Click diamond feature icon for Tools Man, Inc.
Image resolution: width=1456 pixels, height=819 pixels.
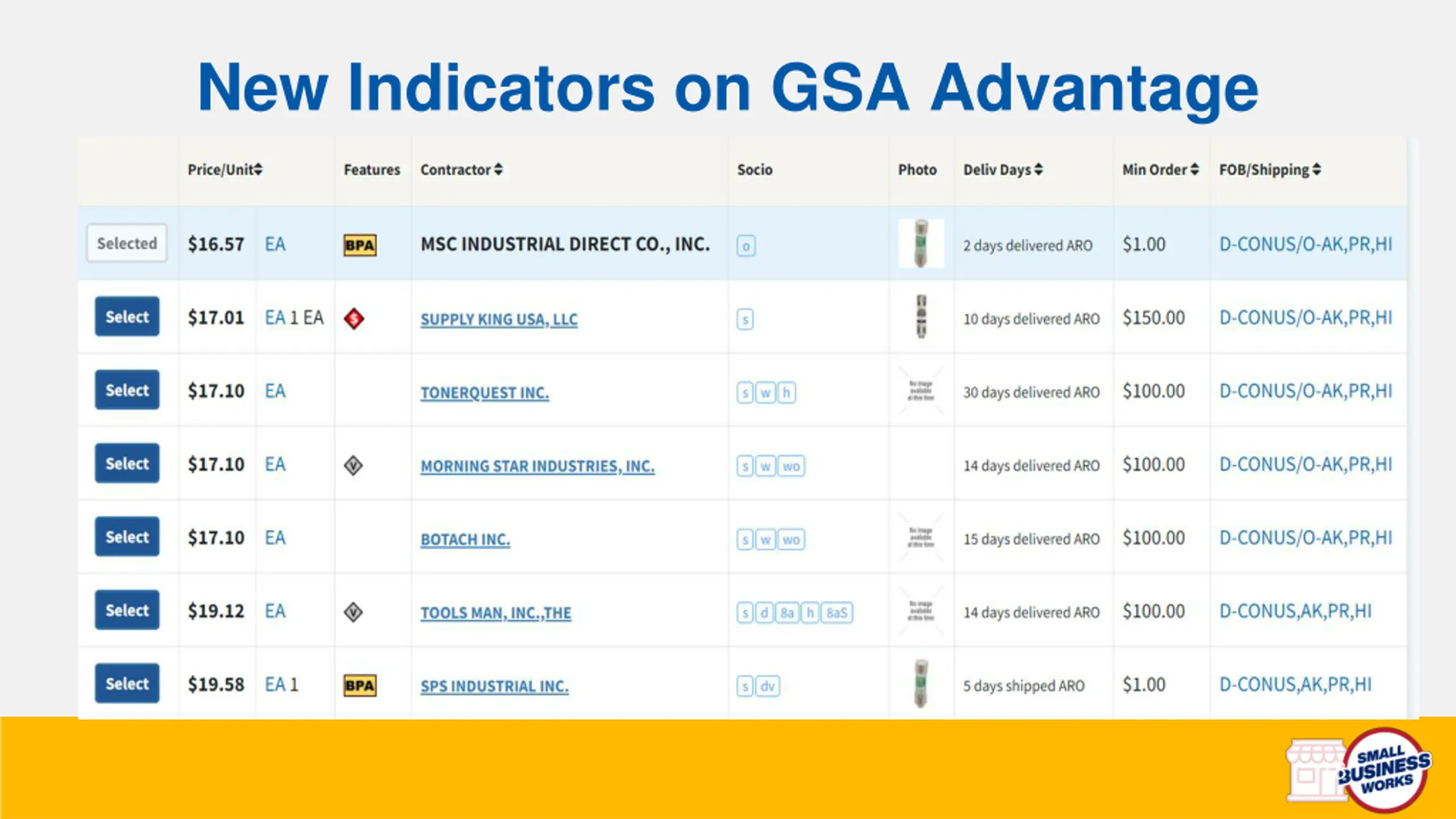coord(353,612)
